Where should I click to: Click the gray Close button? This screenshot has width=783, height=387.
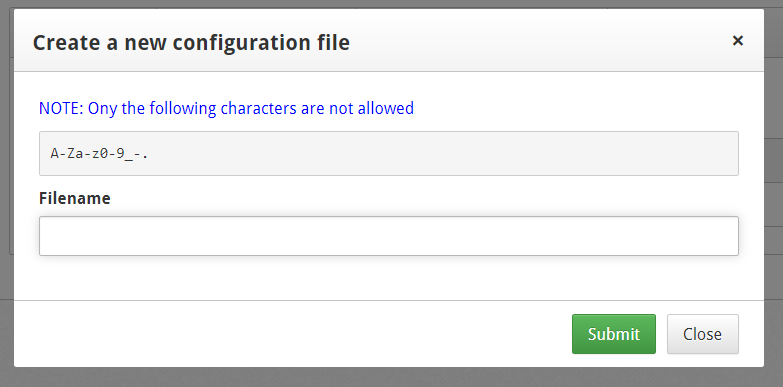pos(703,334)
